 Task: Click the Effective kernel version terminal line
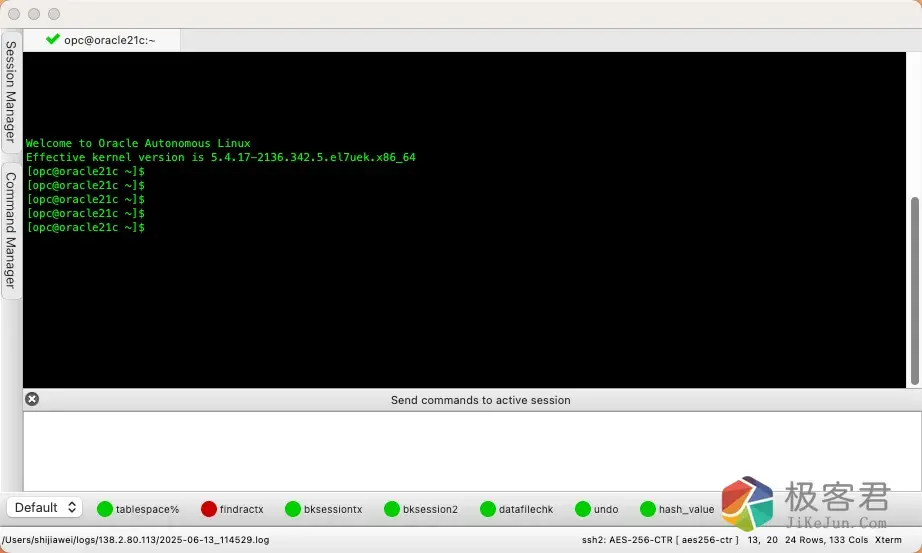click(x=221, y=157)
